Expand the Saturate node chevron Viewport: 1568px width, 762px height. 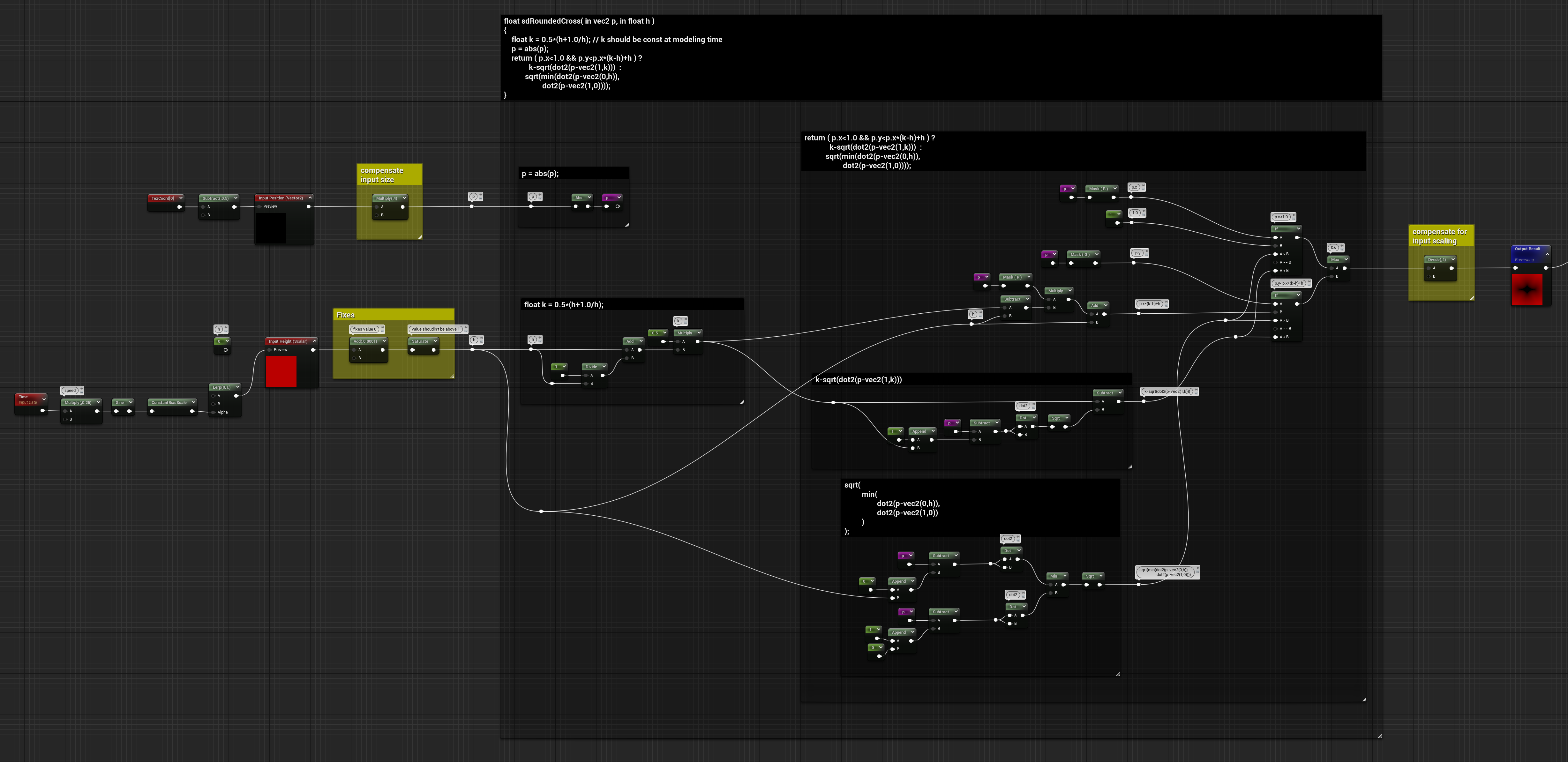tap(435, 341)
